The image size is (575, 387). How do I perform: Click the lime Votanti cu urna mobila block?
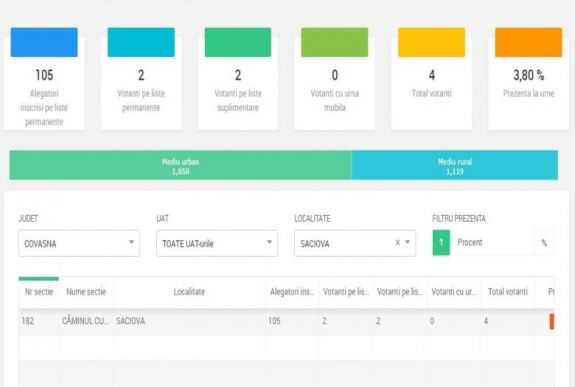pyautogui.click(x=335, y=42)
